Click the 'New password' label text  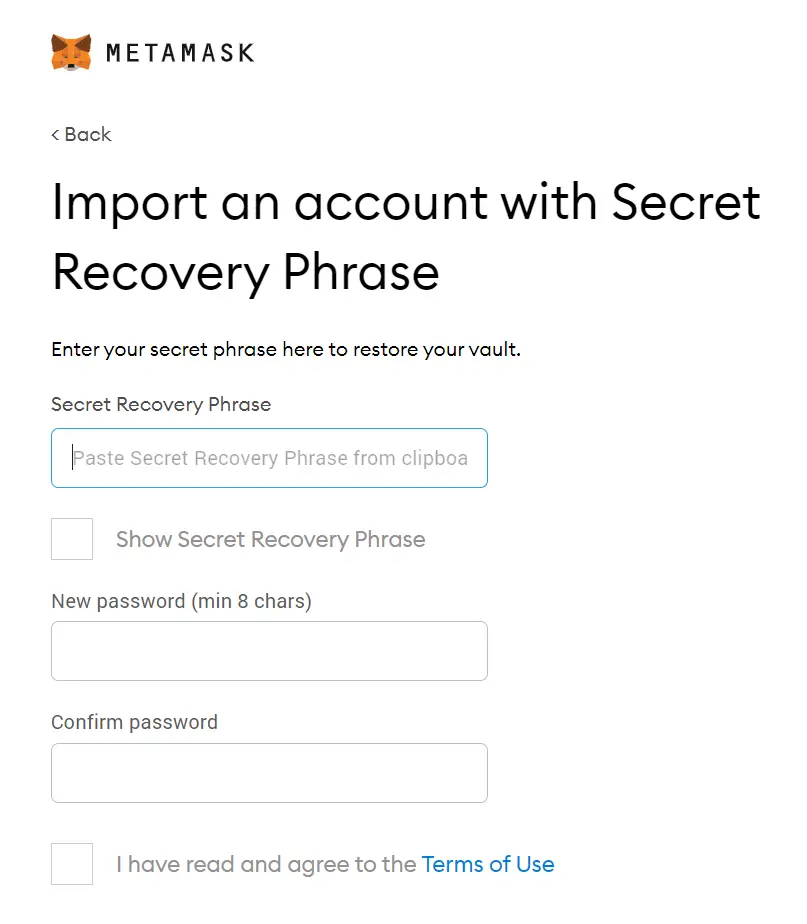(x=118, y=601)
